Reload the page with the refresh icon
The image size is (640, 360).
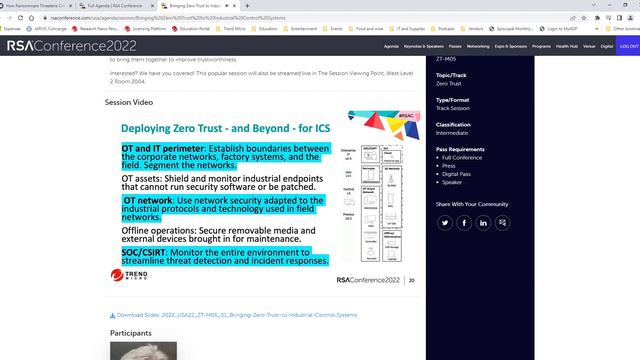[x=20, y=18]
